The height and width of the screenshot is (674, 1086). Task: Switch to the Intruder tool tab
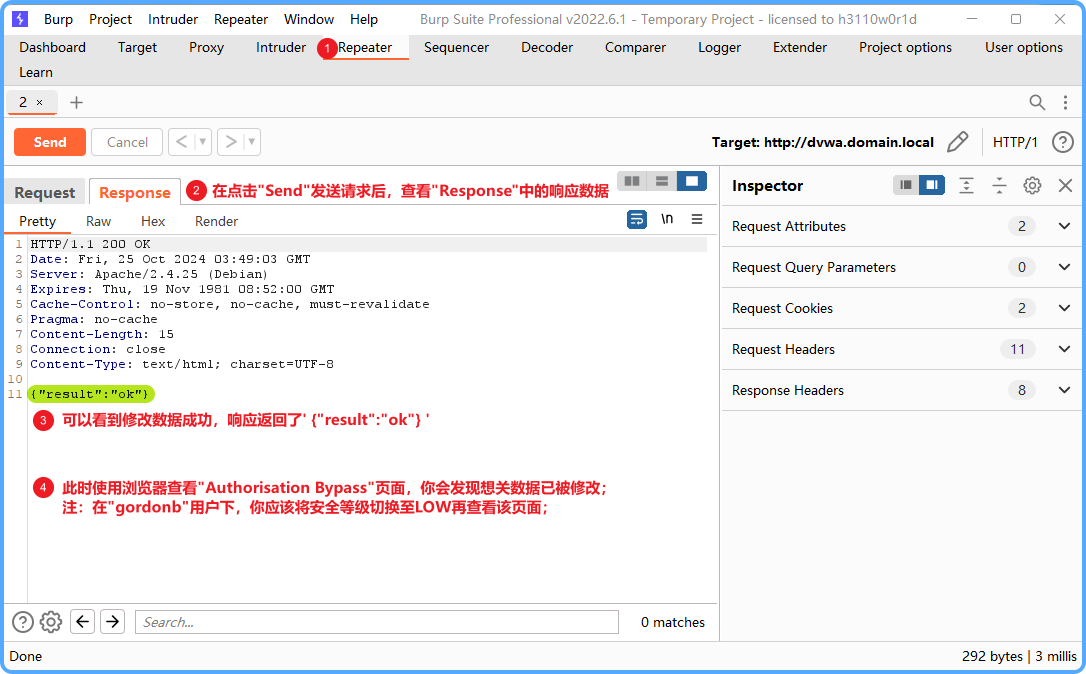pyautogui.click(x=281, y=47)
